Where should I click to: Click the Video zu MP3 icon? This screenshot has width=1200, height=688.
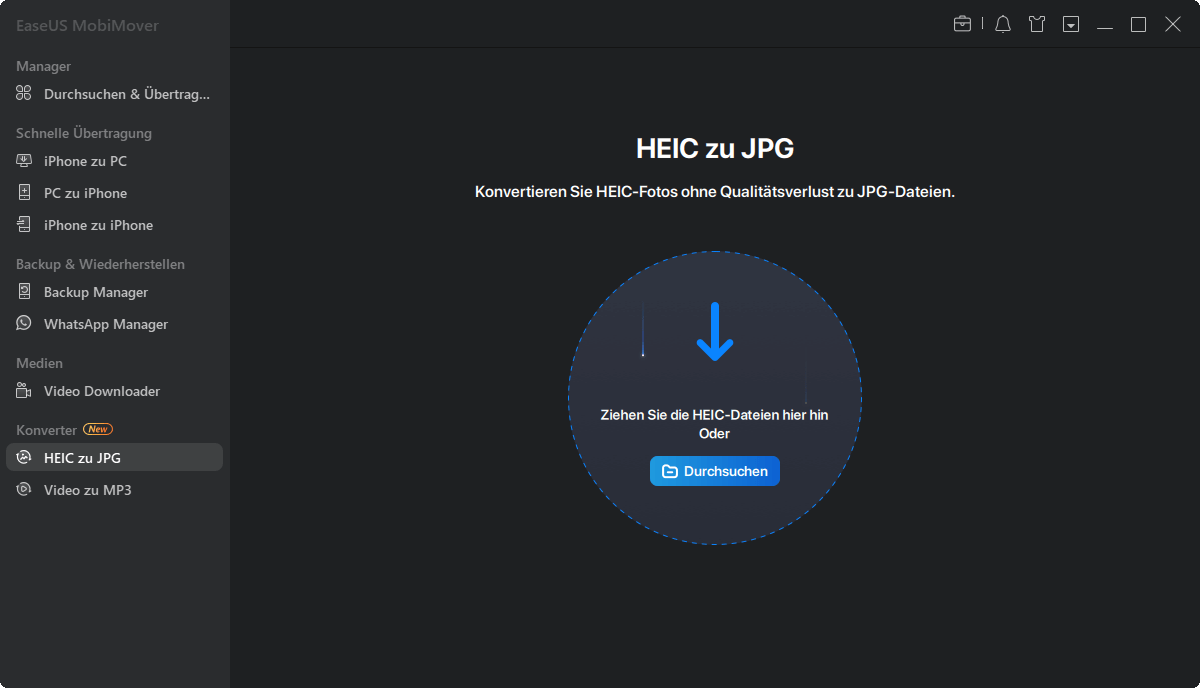pyautogui.click(x=24, y=490)
